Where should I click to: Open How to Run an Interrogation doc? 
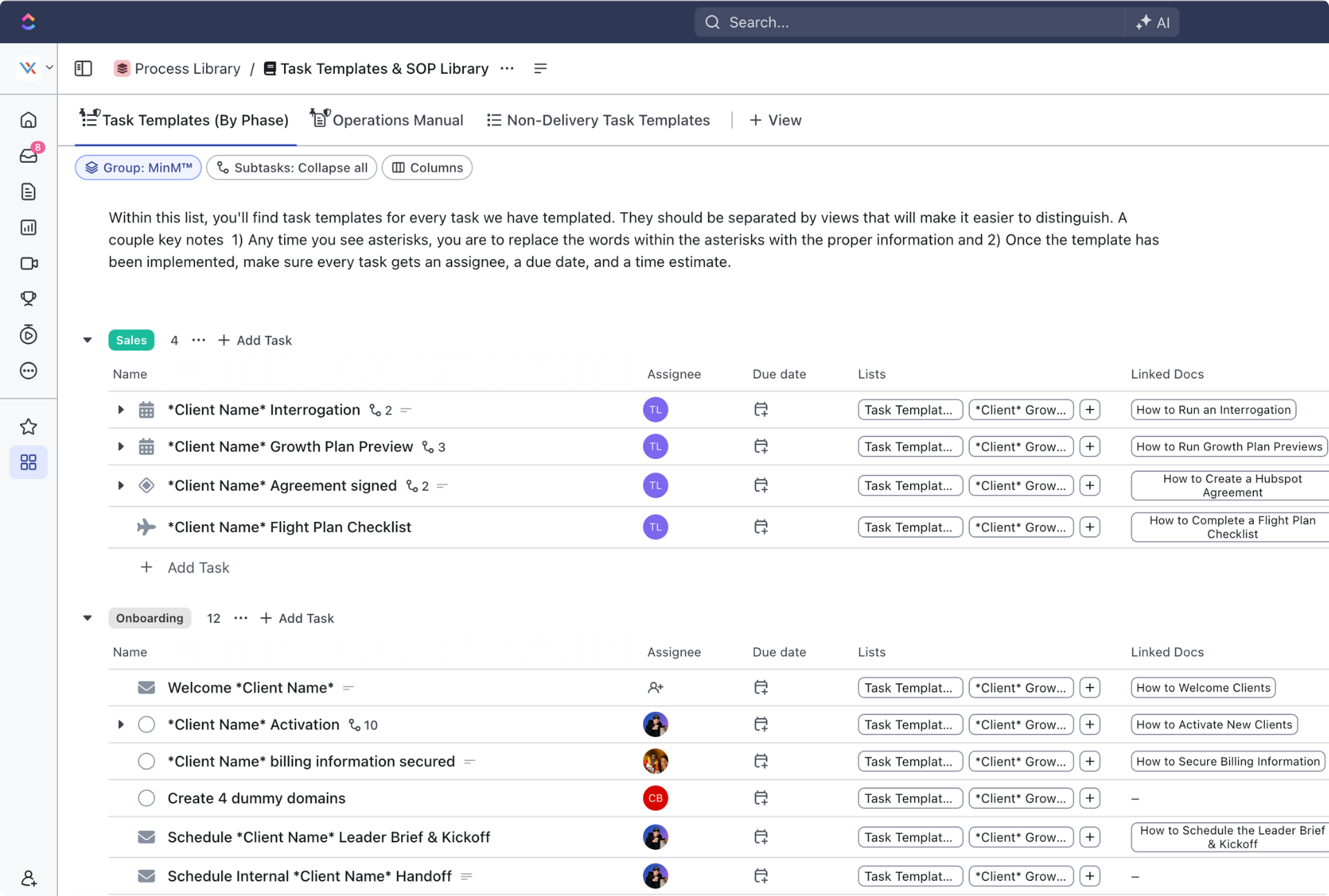click(1213, 410)
